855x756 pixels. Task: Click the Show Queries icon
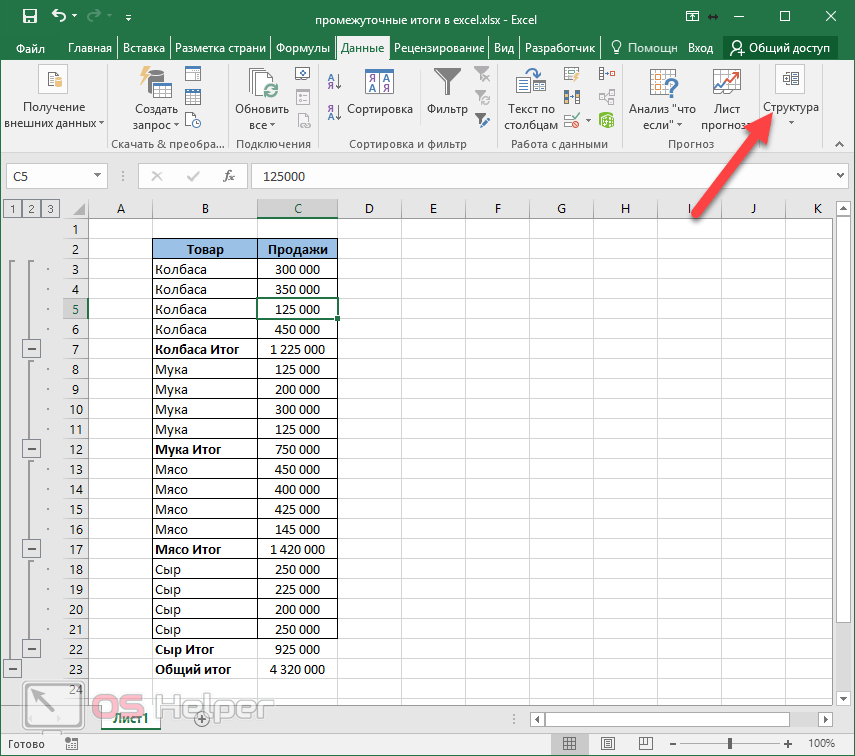(193, 74)
